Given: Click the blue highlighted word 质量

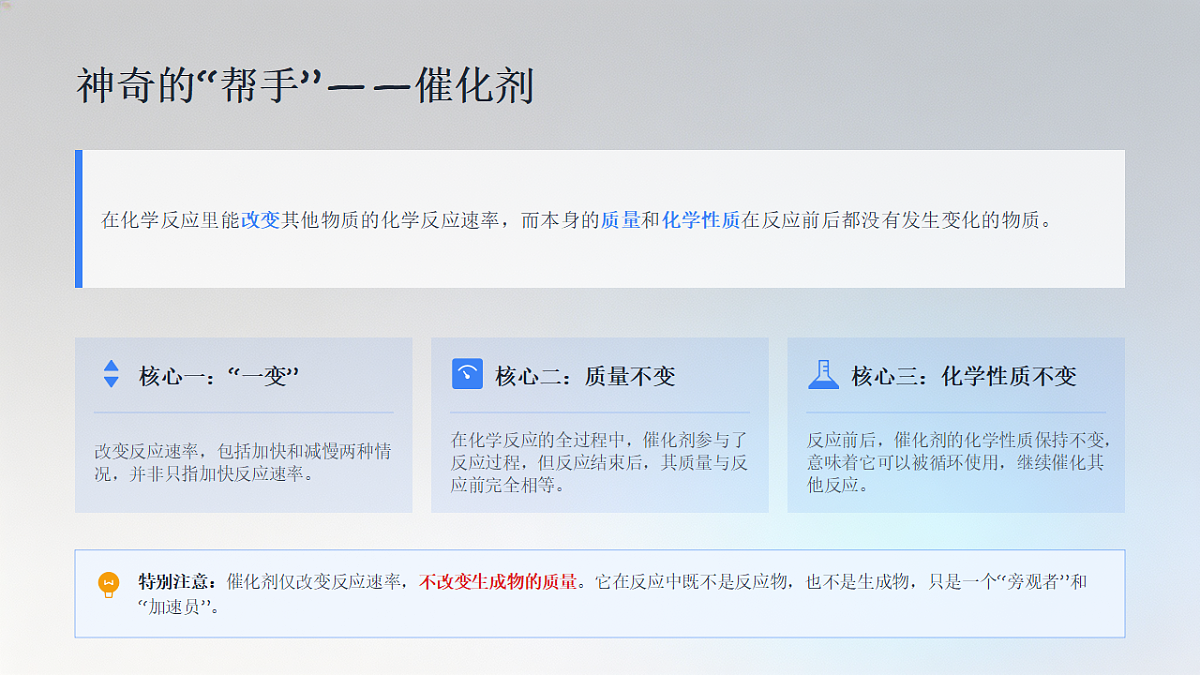Looking at the screenshot, I should coord(620,220).
